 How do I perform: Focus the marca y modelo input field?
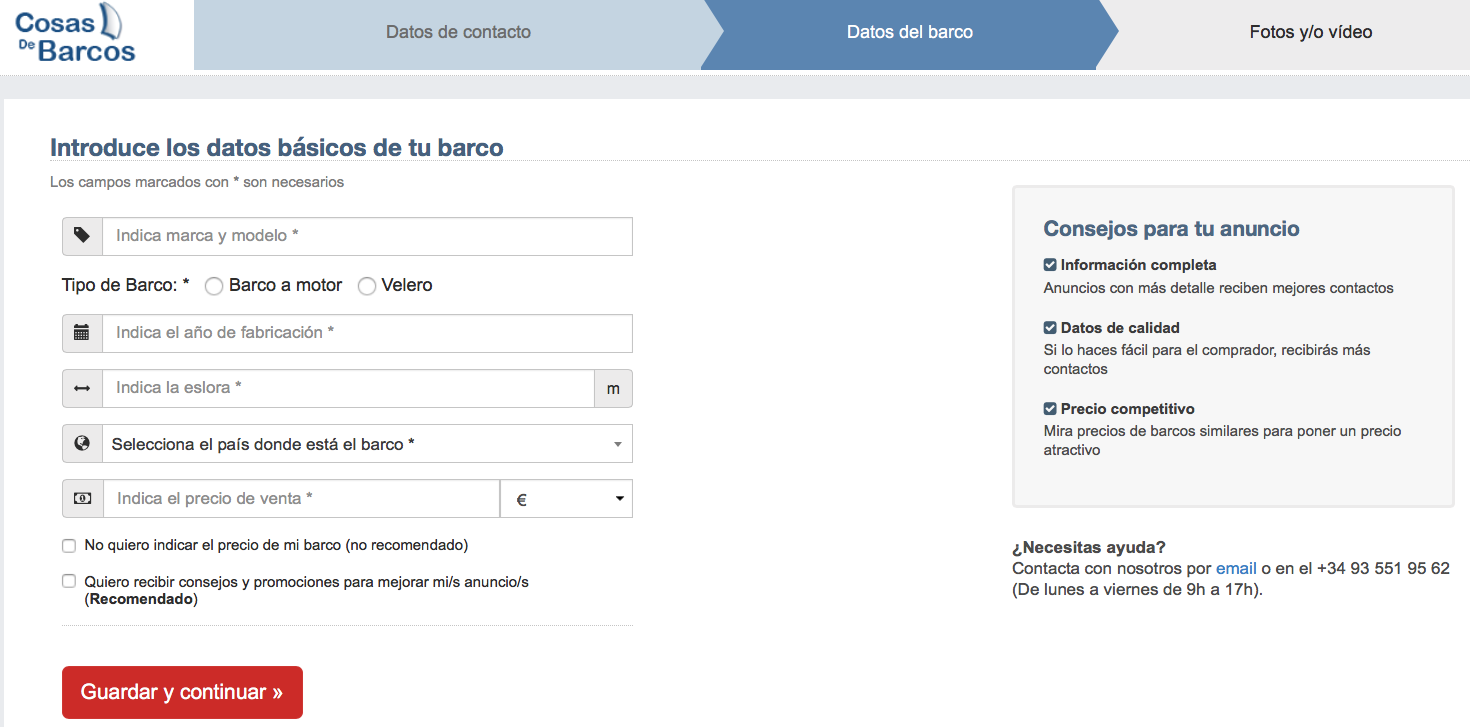(367, 236)
